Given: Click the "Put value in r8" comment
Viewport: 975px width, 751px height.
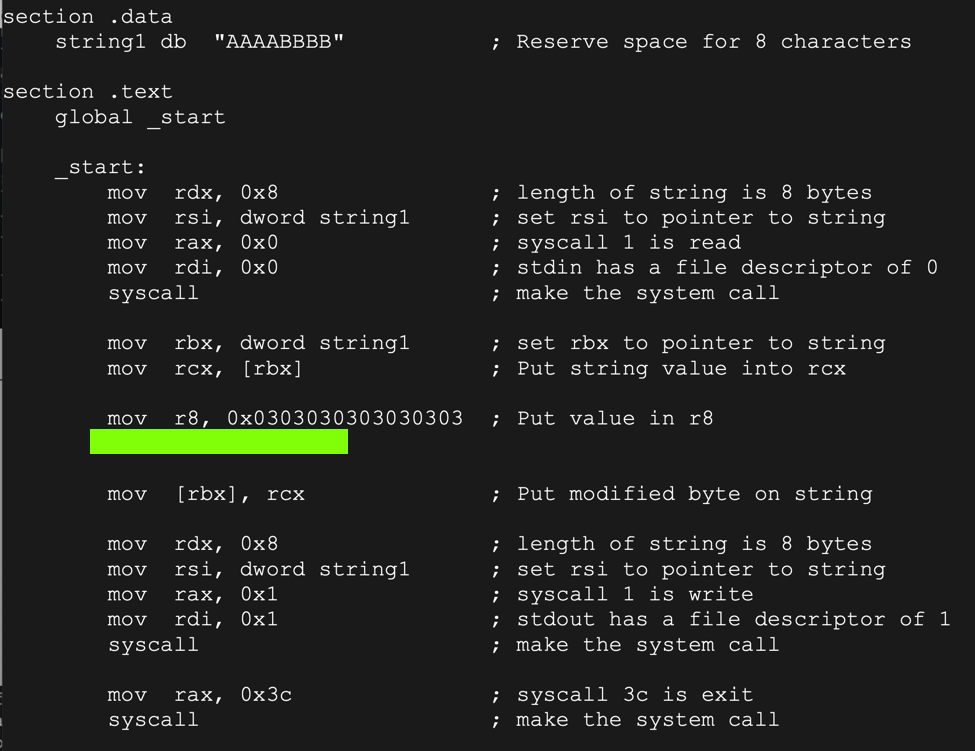Looking at the screenshot, I should (x=614, y=418).
